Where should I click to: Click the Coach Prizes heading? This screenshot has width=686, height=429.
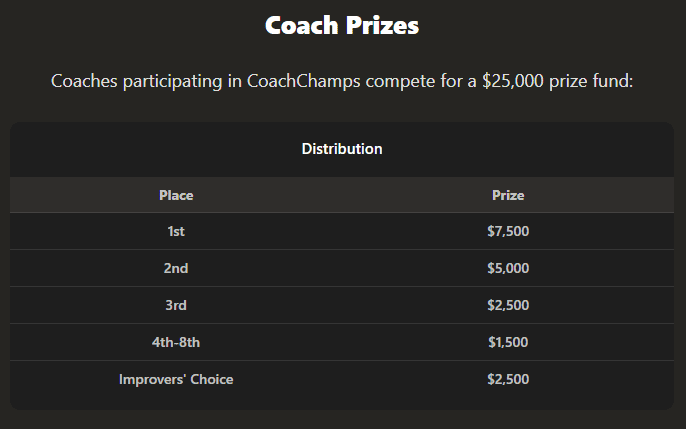point(342,26)
